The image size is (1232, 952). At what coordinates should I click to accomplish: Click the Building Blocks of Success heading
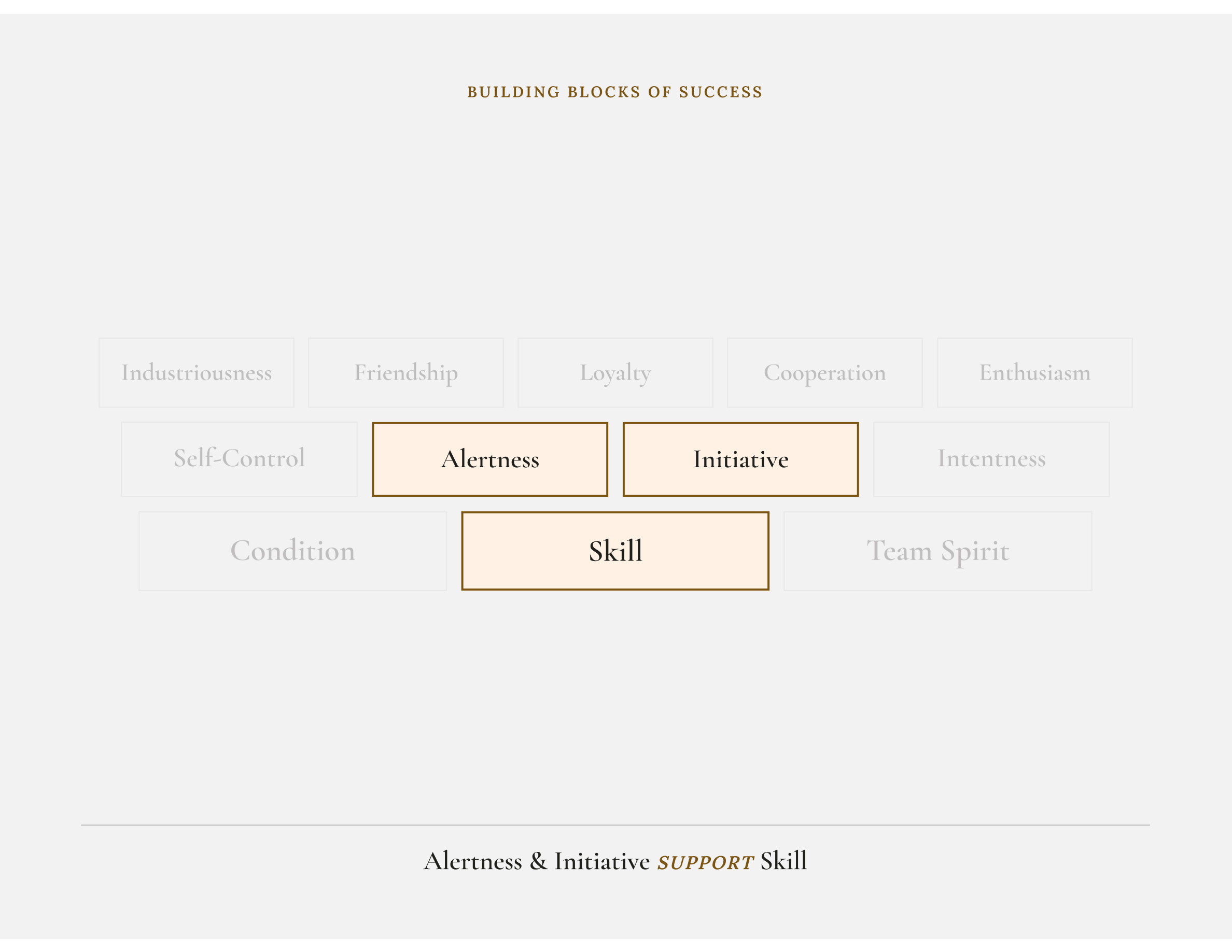coord(615,92)
